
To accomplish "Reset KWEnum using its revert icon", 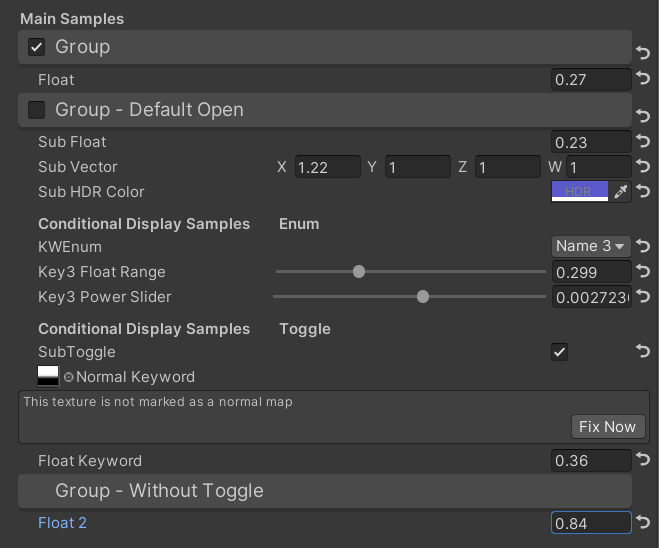I will [643, 246].
